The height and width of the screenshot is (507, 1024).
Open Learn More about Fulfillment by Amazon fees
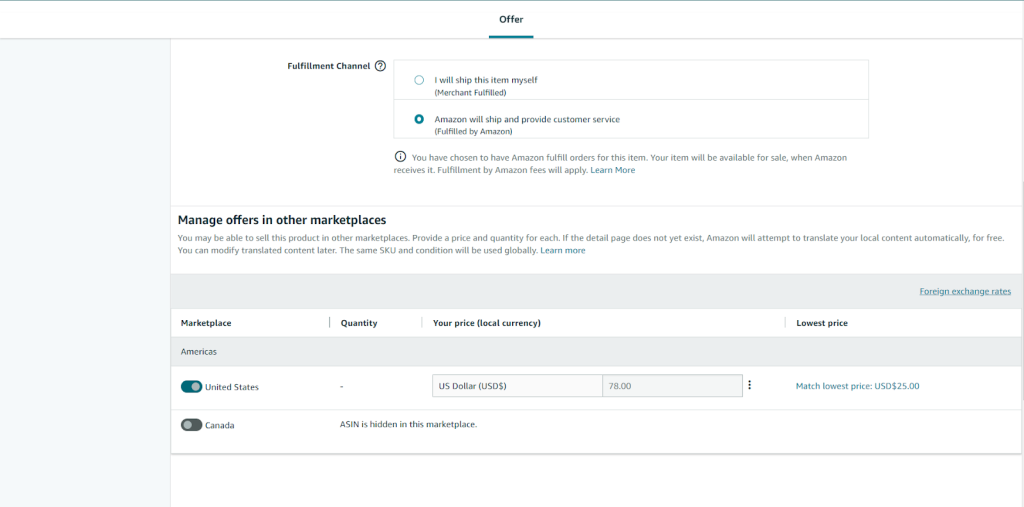[613, 170]
